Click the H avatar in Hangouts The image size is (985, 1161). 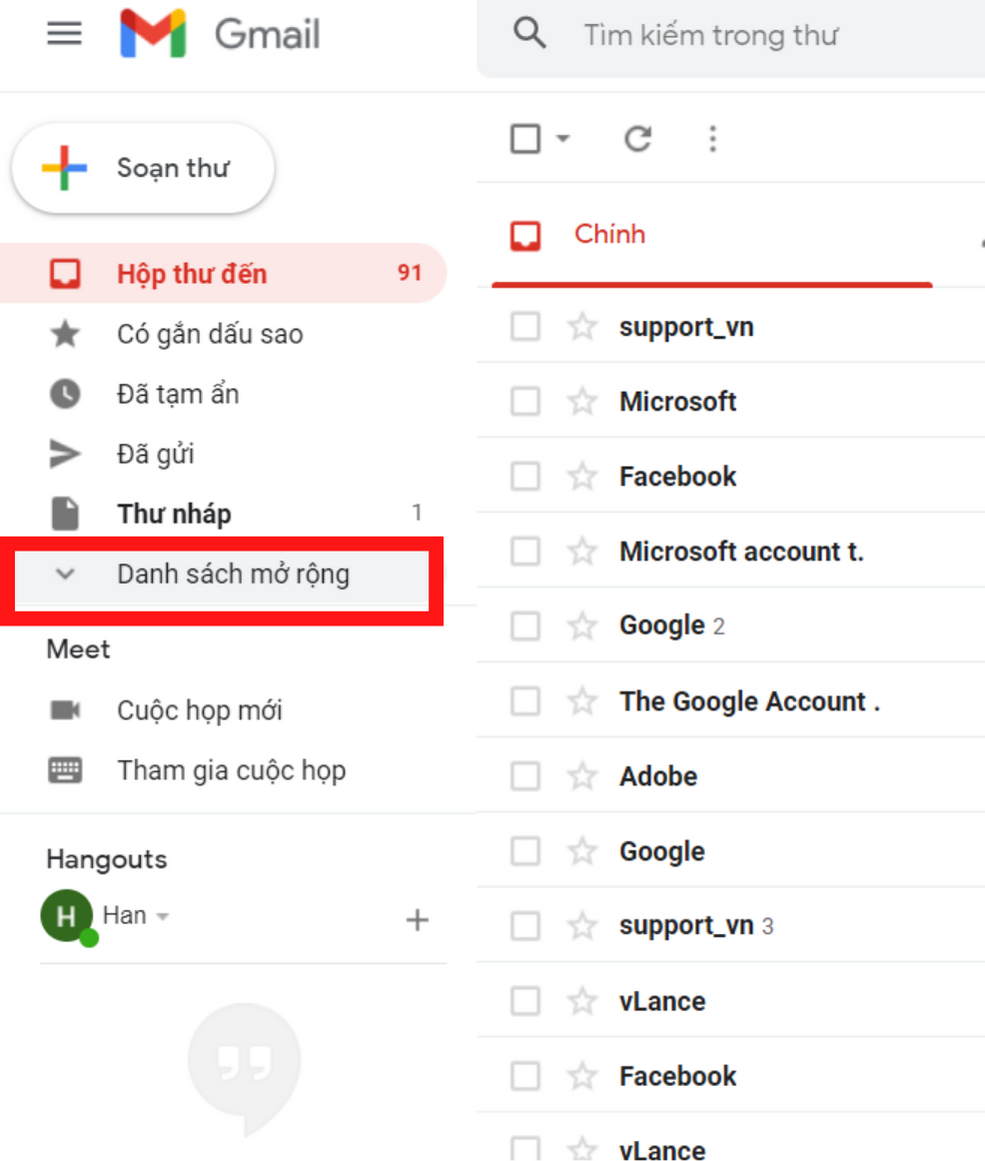coord(67,916)
